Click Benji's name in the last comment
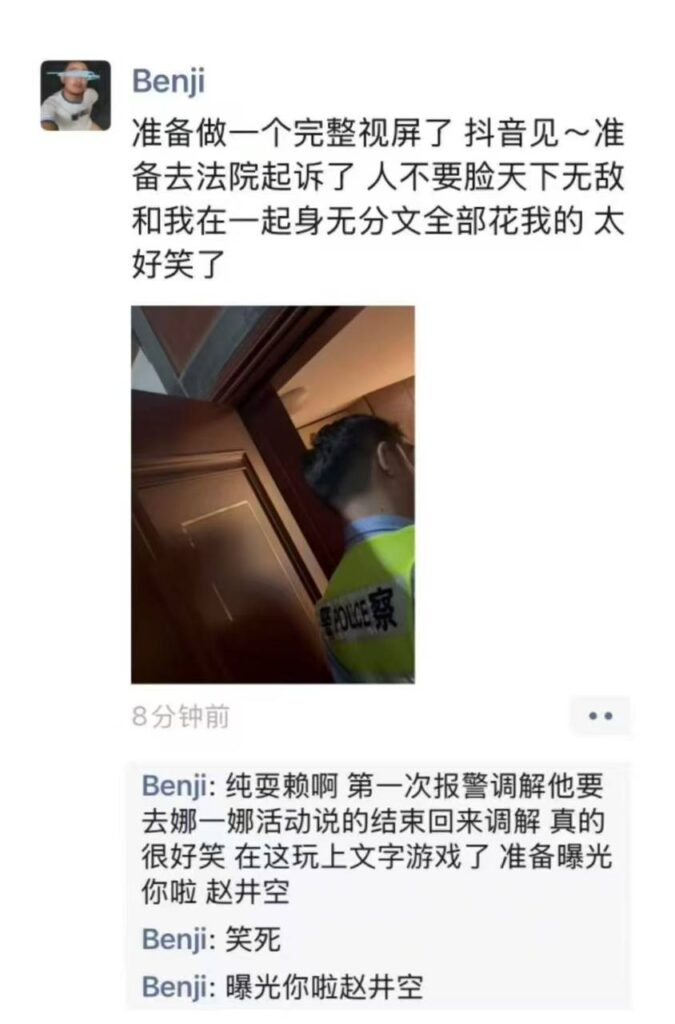The height and width of the screenshot is (1024, 675). click(174, 987)
